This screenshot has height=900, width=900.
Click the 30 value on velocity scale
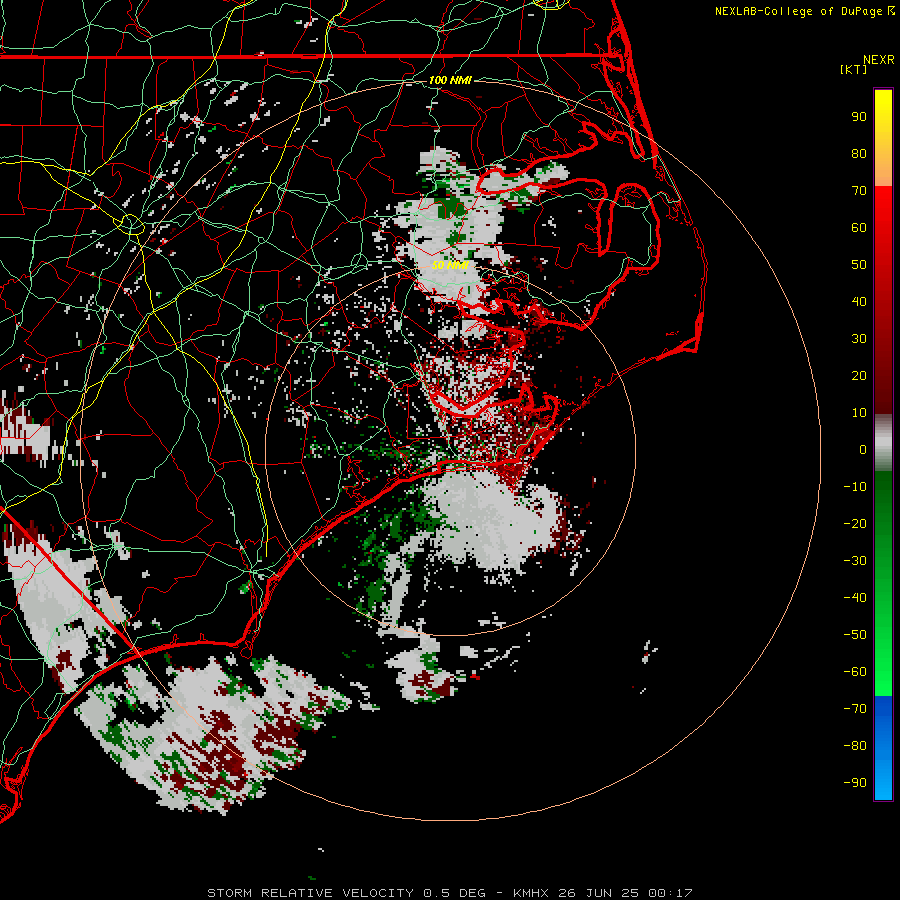pyautogui.click(x=859, y=339)
